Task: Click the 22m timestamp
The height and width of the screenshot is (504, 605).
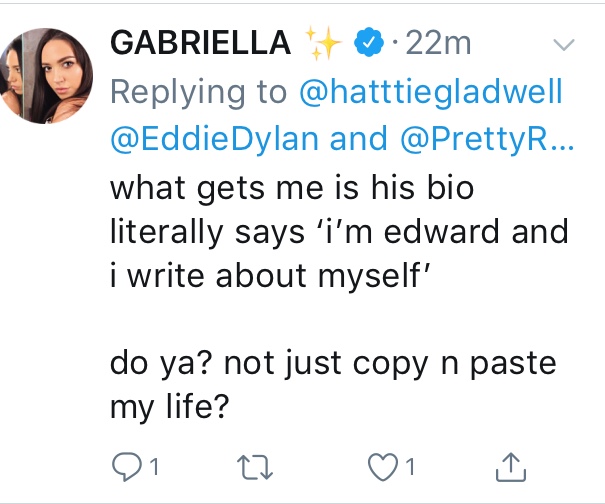Action: click(x=437, y=44)
